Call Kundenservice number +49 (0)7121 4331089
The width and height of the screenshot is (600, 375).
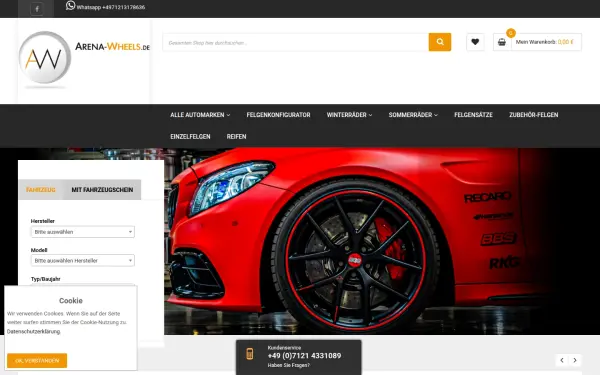[304, 356]
